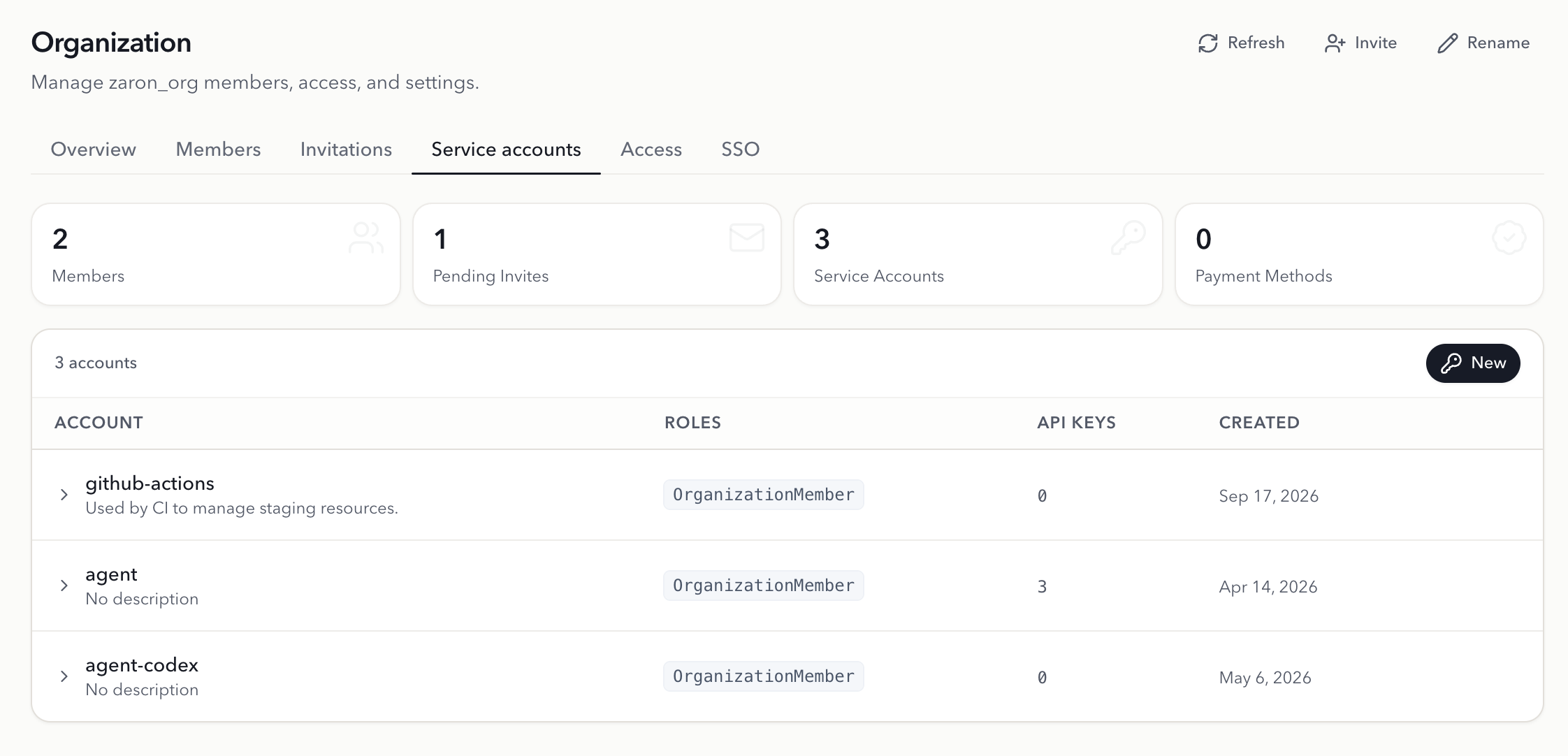Click the github-actions account name
The height and width of the screenshot is (756, 1568).
[x=150, y=484]
